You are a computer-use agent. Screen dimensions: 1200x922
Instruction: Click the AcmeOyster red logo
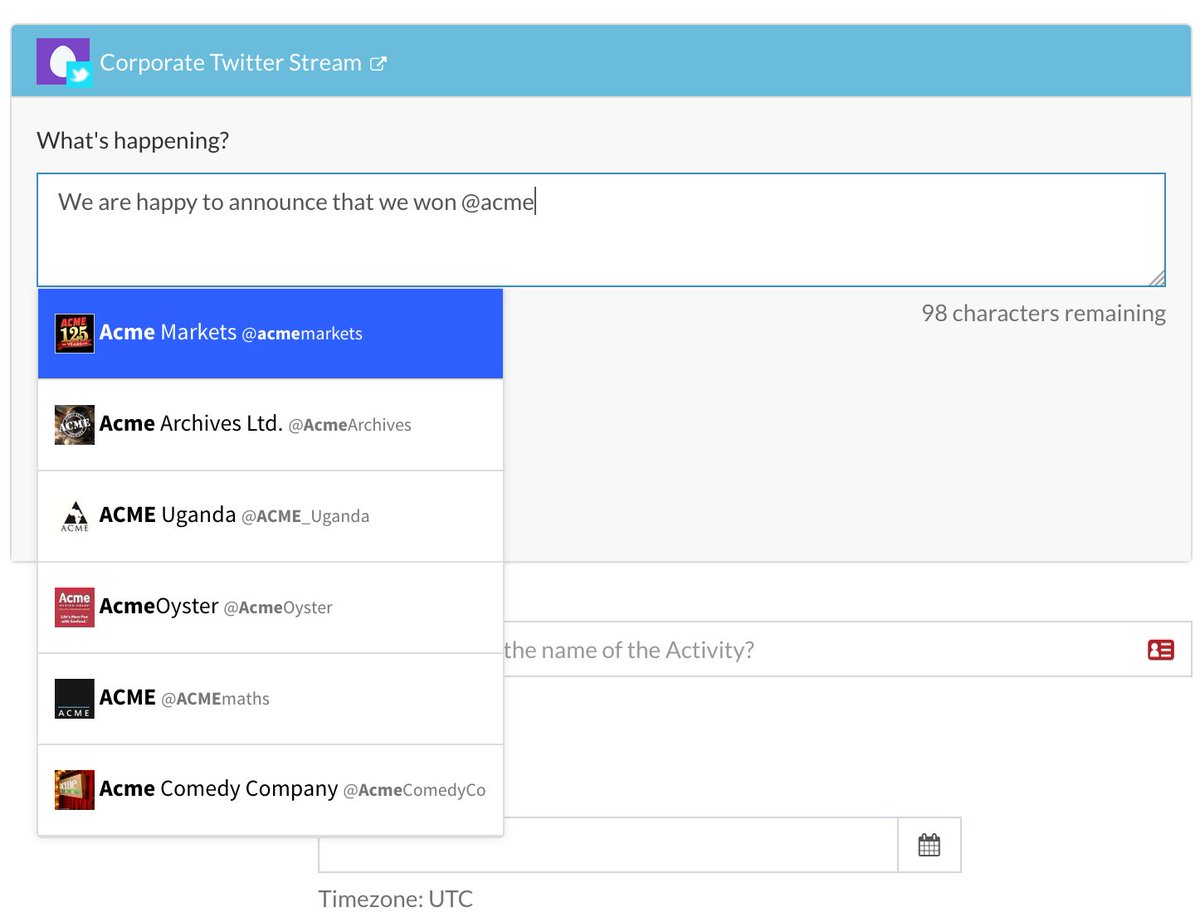coord(75,607)
